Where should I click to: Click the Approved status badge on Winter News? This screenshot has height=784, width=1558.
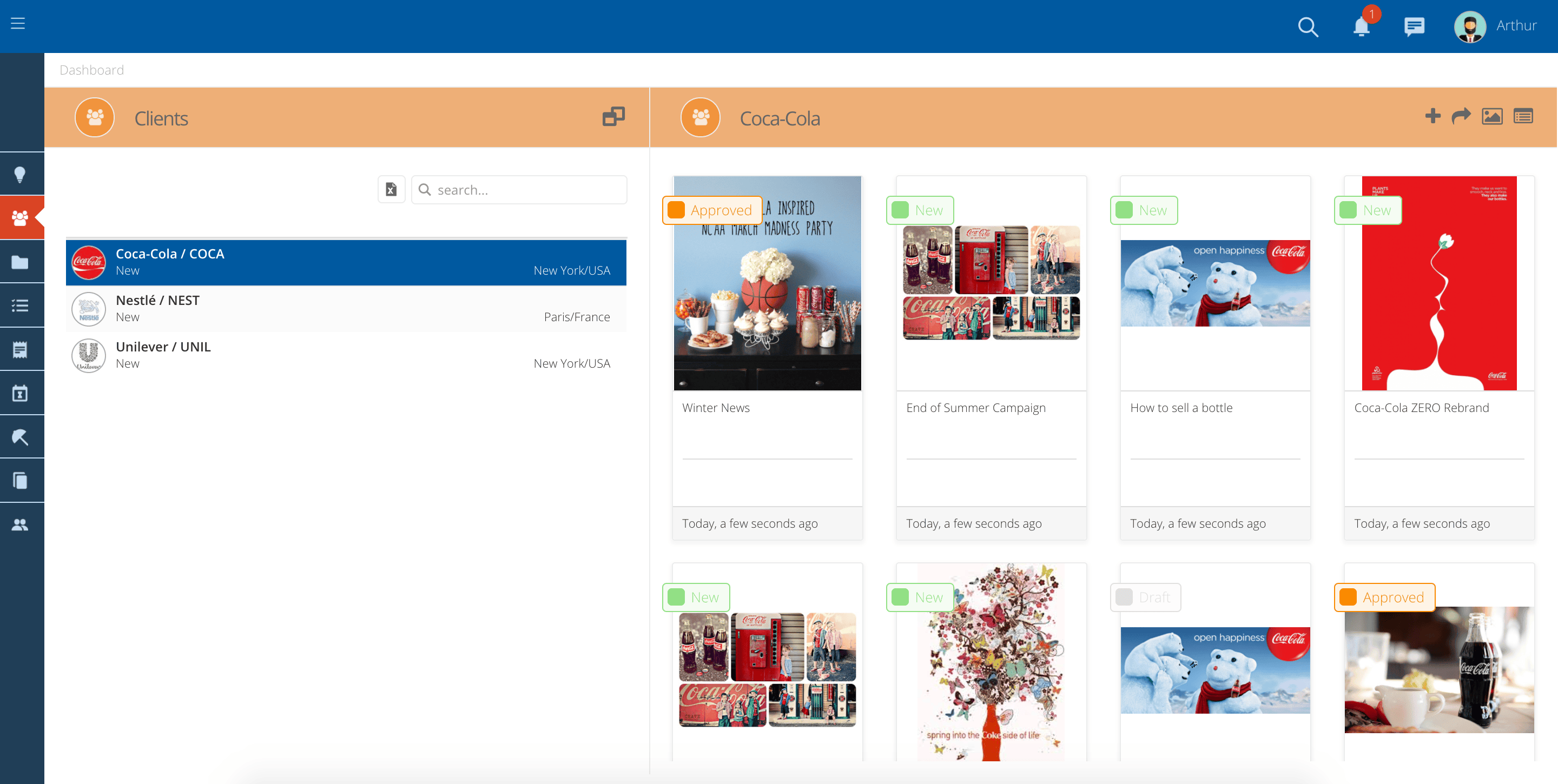click(712, 210)
